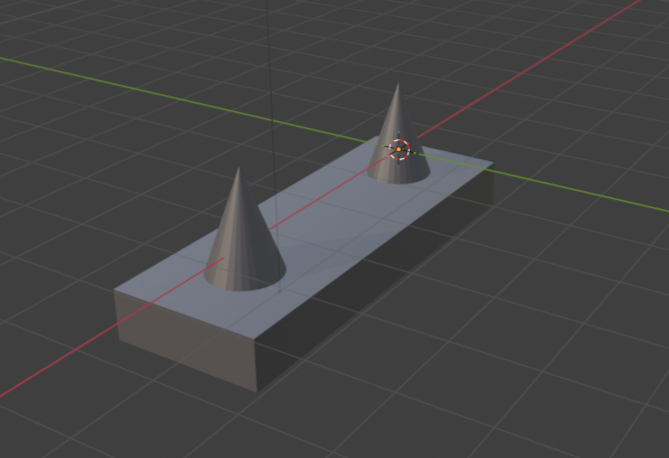
Task: Click the base of the front cone
Action: point(247,283)
